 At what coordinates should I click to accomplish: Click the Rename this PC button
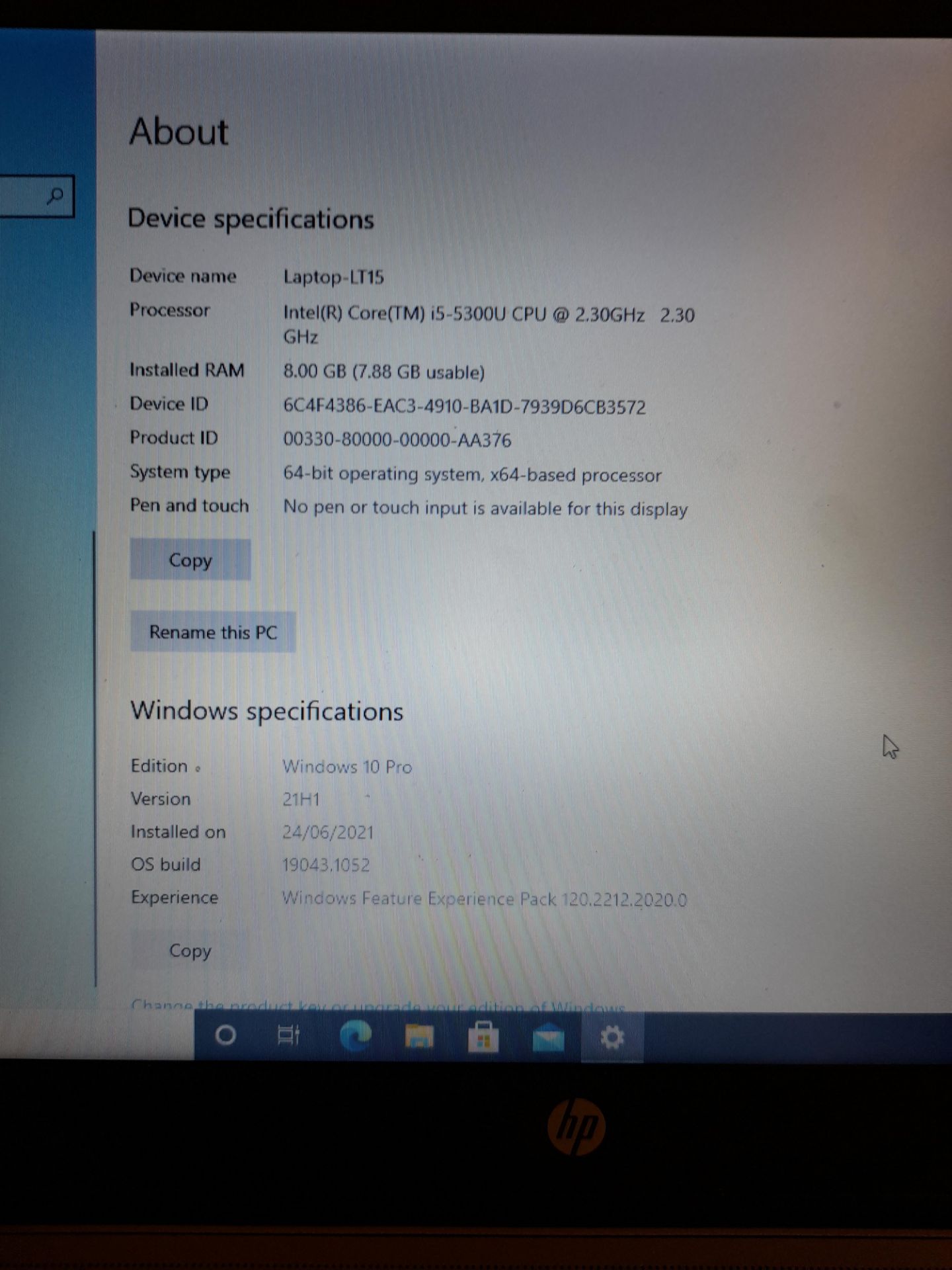[x=213, y=632]
